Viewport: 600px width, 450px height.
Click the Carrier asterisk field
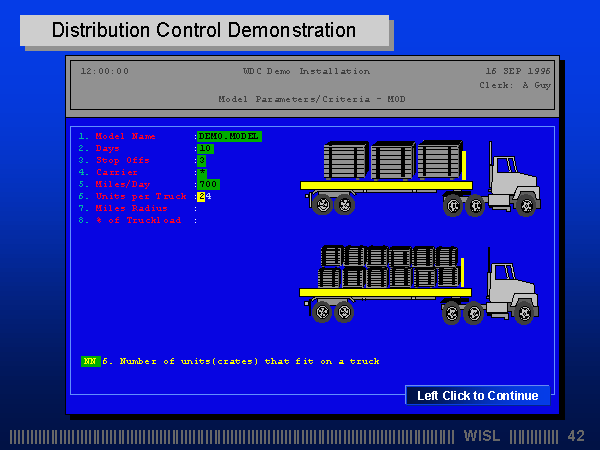point(202,172)
